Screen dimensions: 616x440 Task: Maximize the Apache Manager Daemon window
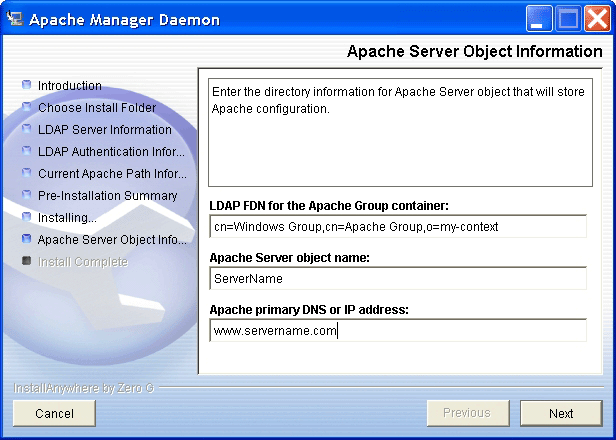[x=568, y=18]
